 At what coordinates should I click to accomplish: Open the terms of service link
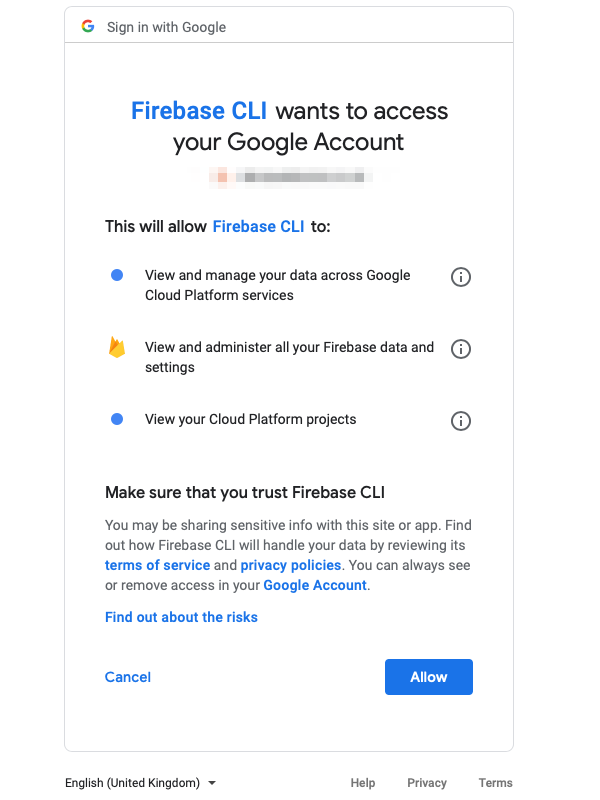tap(157, 565)
